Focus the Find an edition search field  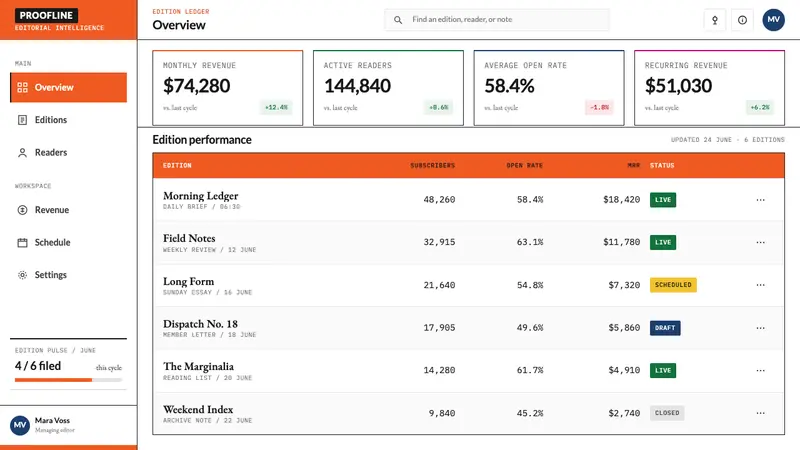496,20
